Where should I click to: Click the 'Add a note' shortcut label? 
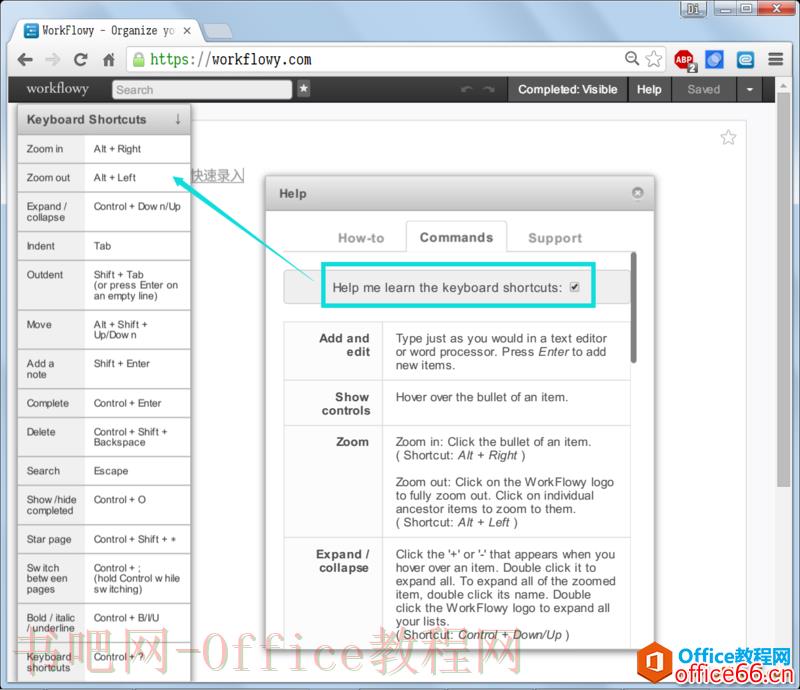point(40,369)
